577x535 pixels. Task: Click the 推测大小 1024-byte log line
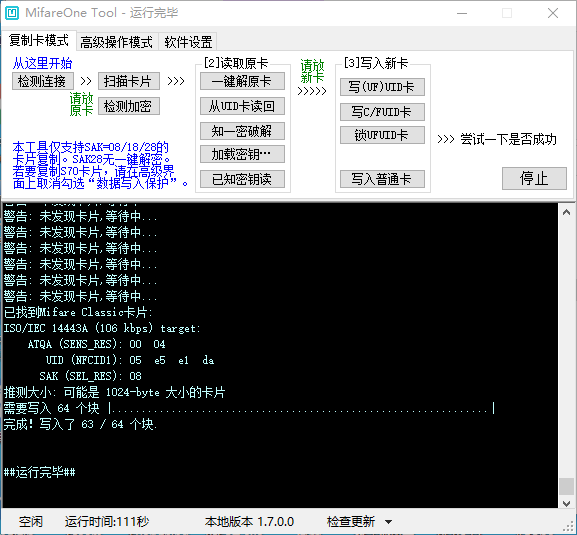[114, 392]
